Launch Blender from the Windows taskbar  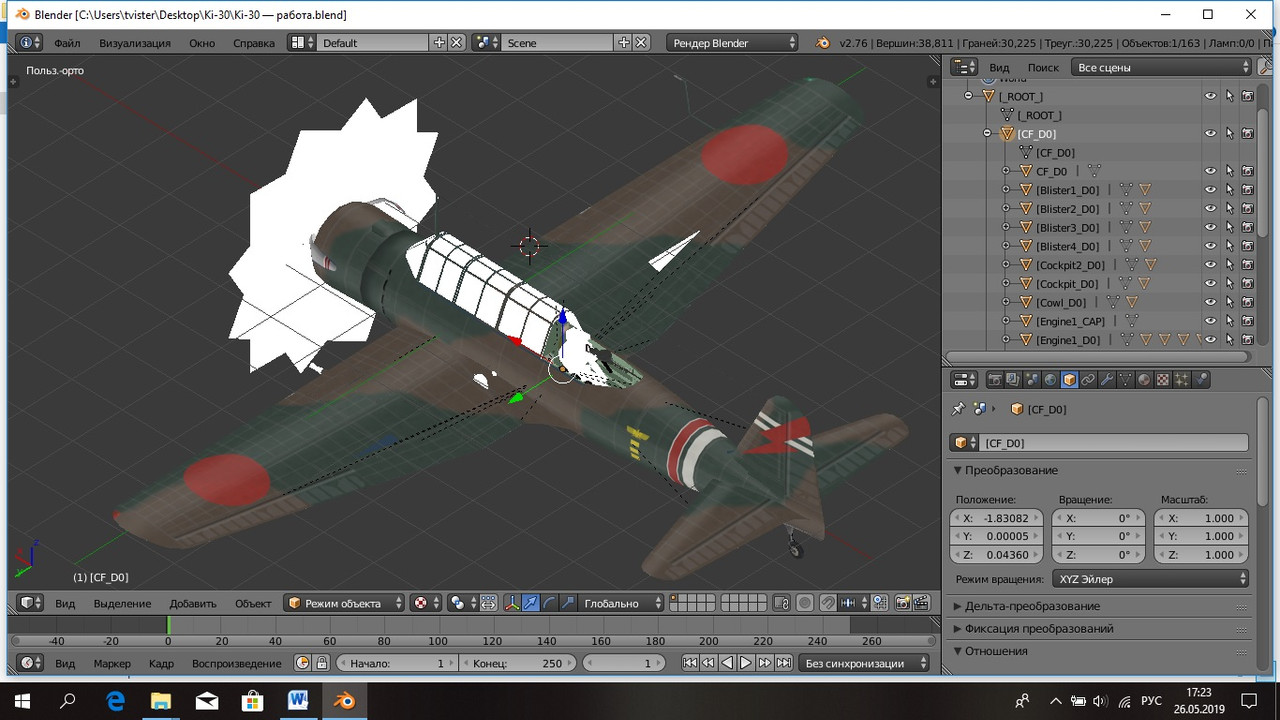(x=345, y=700)
